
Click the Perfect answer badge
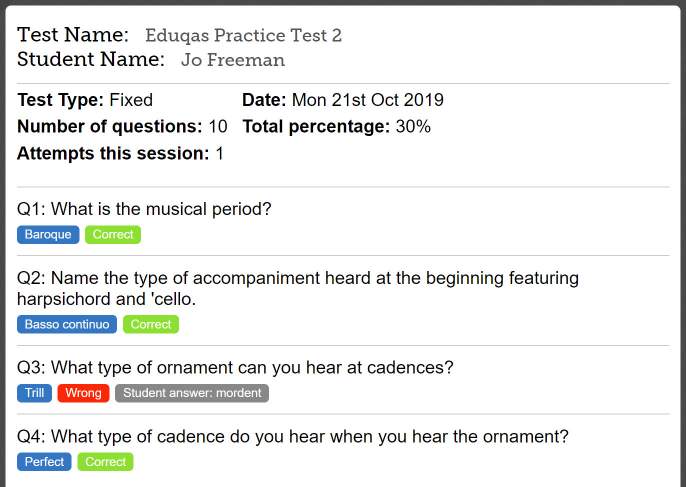tap(44, 462)
